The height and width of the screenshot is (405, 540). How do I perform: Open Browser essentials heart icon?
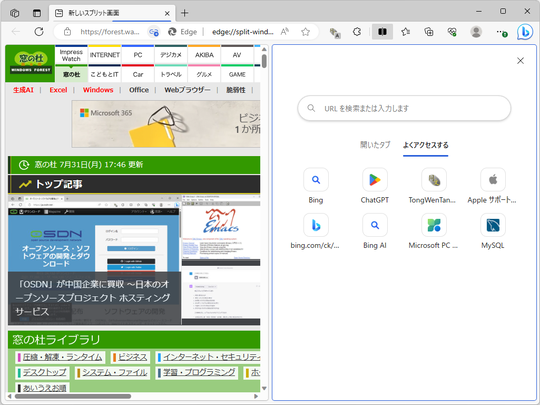[452, 32]
